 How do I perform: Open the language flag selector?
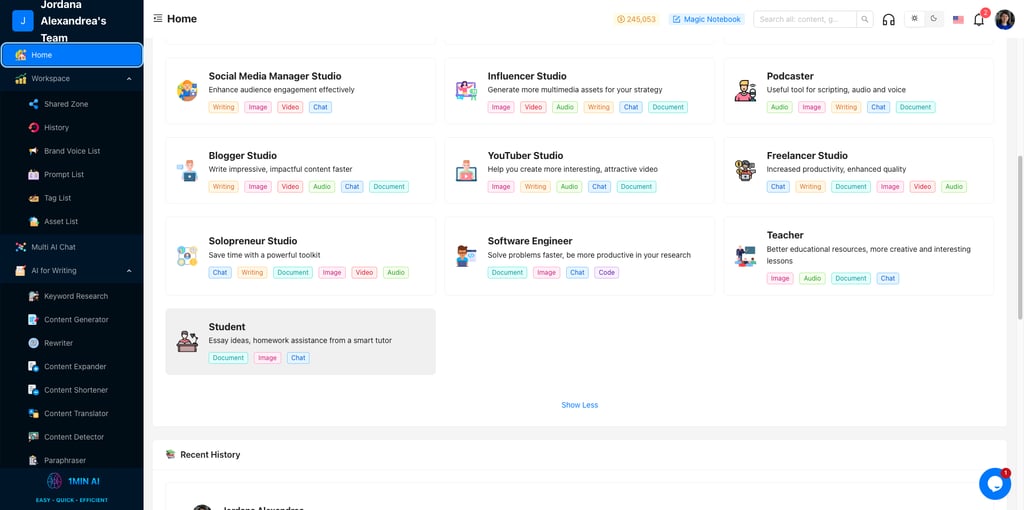click(x=958, y=20)
